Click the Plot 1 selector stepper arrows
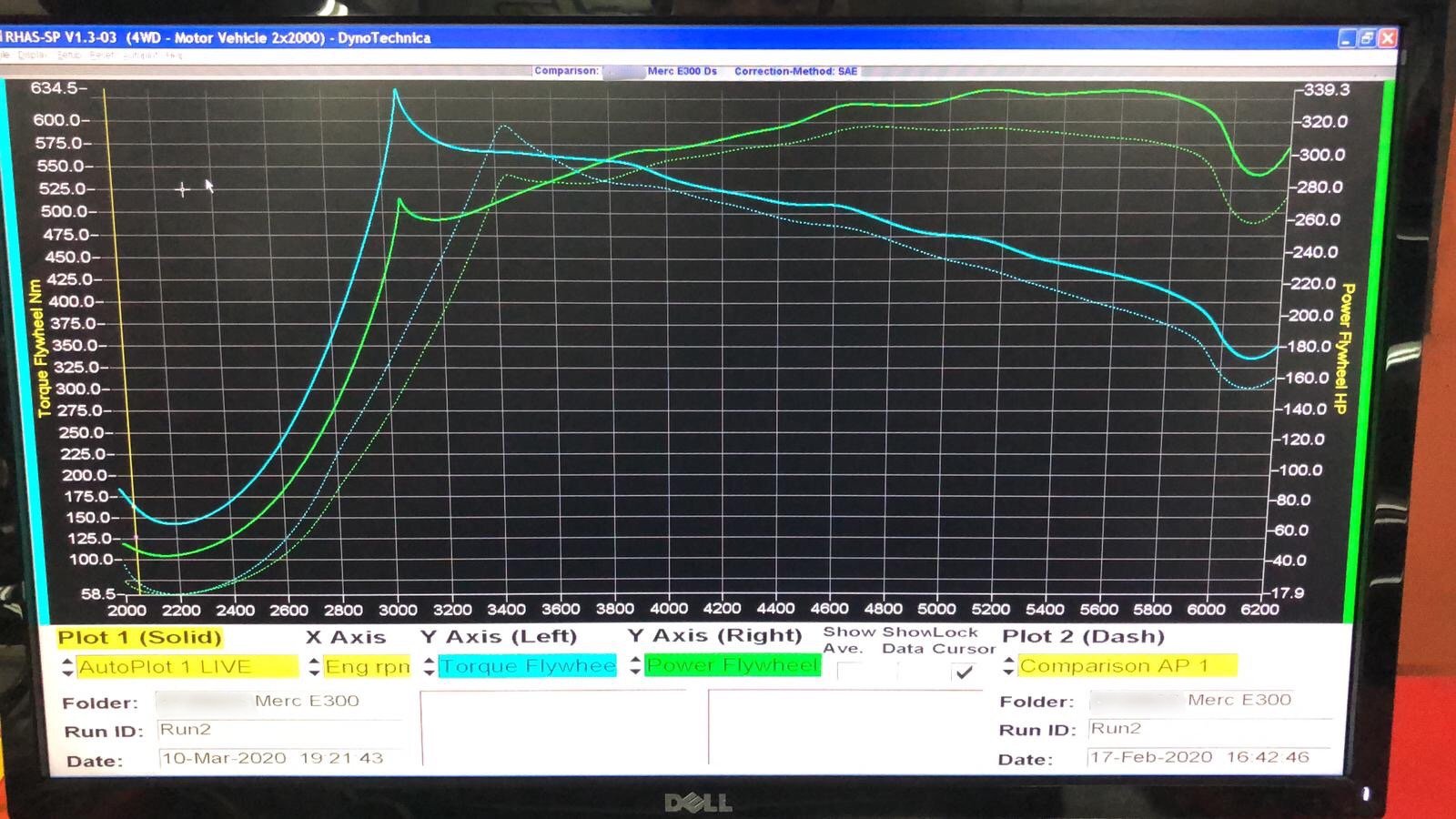This screenshot has height=819, width=1456. tap(67, 667)
